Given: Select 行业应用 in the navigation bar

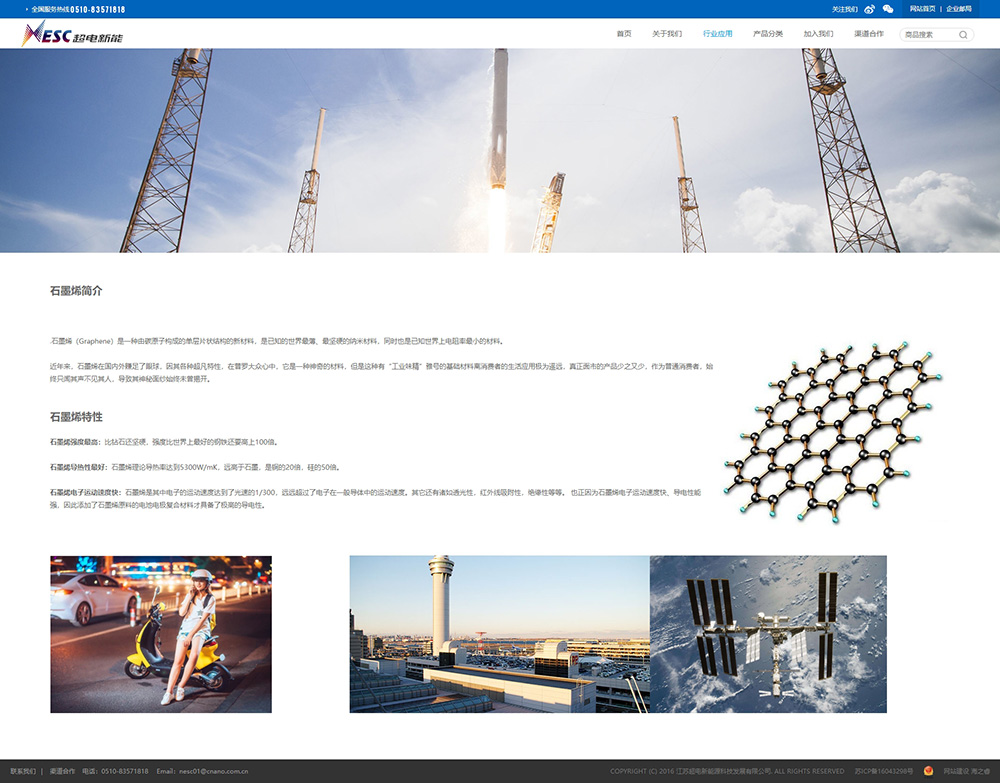Looking at the screenshot, I should (x=717, y=34).
